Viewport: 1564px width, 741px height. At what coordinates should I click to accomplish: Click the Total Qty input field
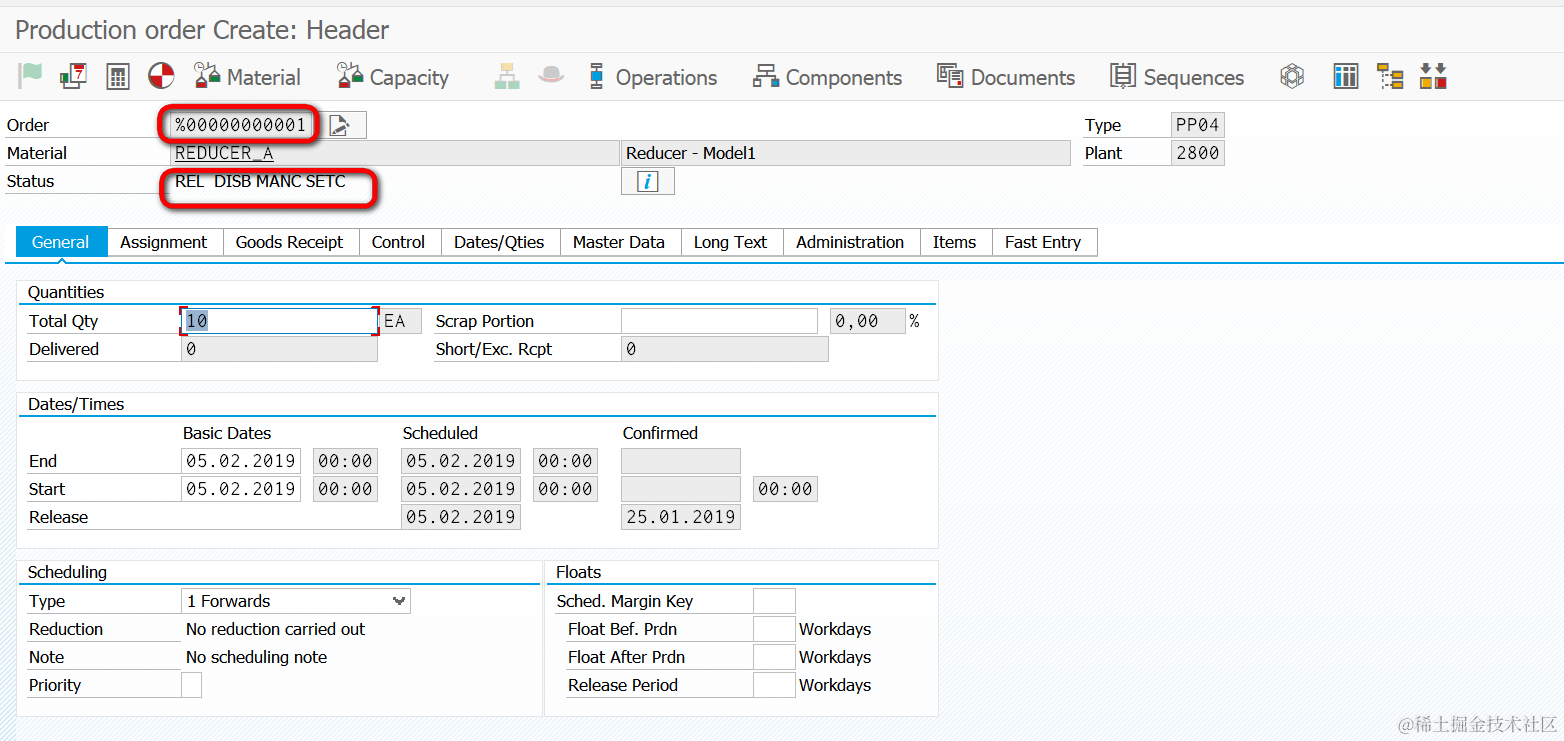point(280,321)
